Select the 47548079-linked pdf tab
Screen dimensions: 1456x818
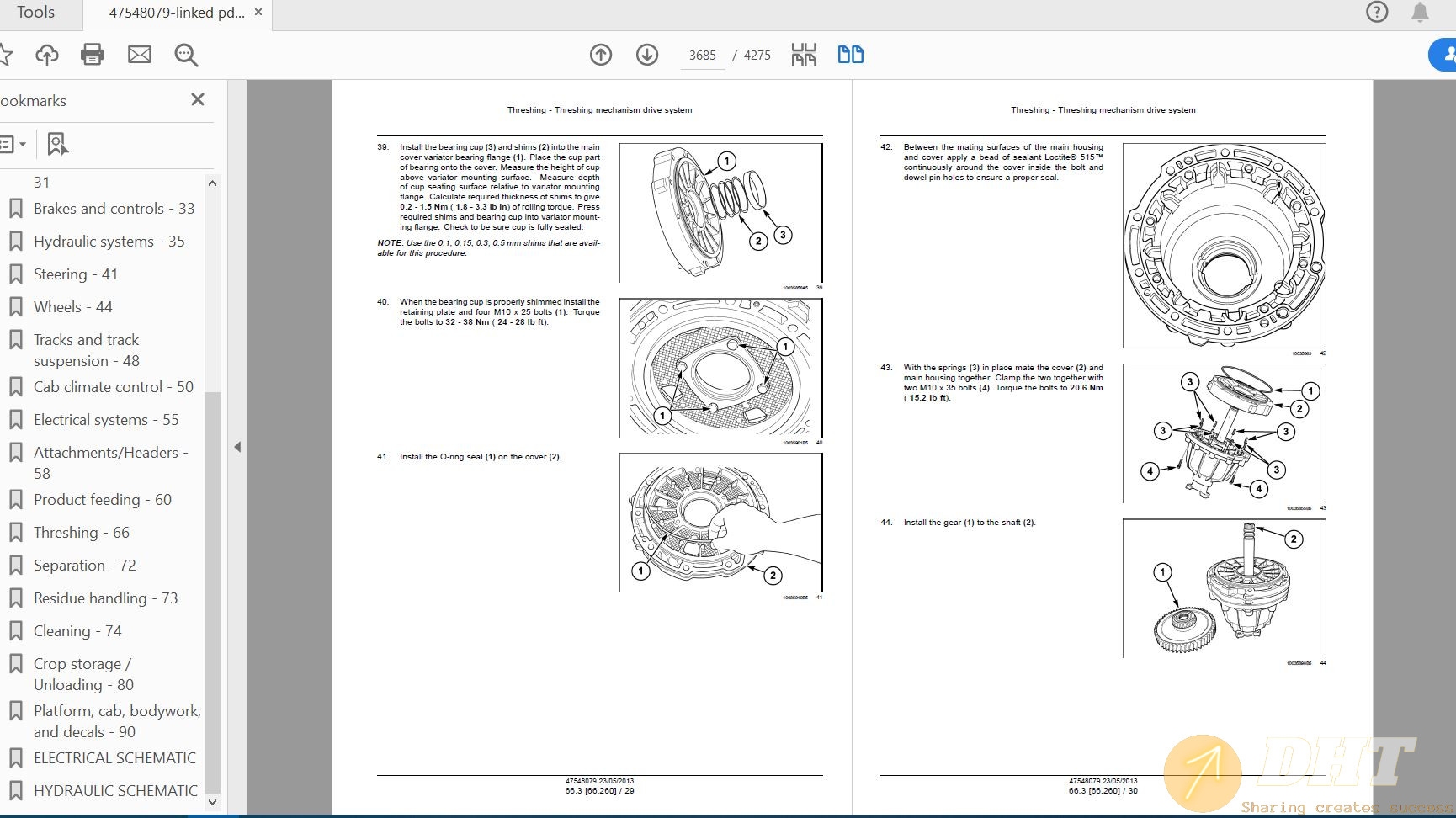tap(177, 13)
